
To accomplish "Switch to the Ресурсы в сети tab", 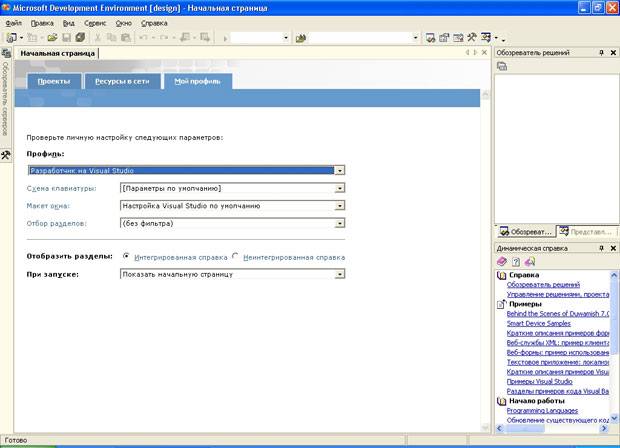I will 122,81.
